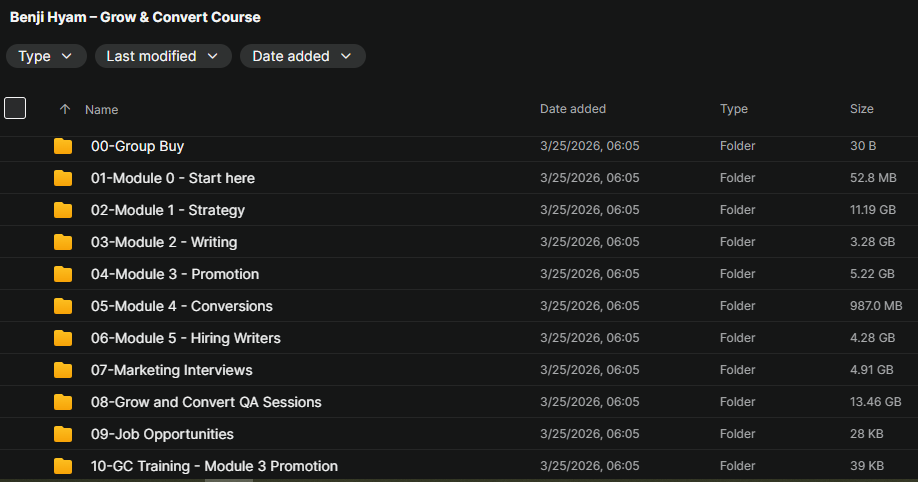Expand the Last modified filter
The width and height of the screenshot is (918, 482).
tap(163, 56)
